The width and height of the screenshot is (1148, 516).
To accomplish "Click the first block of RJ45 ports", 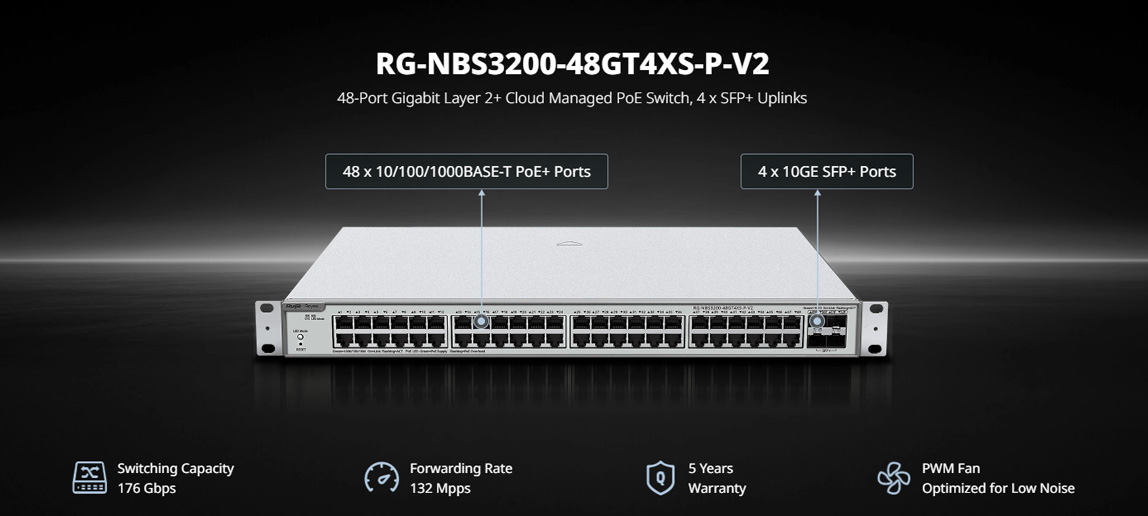I will 390,331.
